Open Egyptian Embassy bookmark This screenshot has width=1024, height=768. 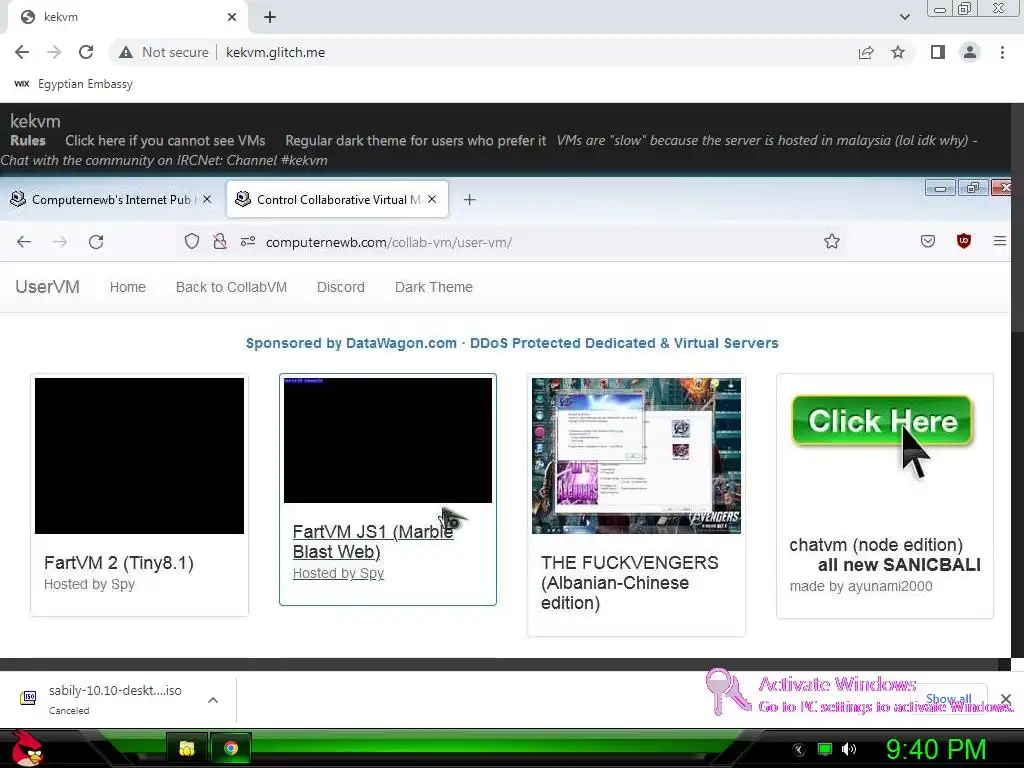tap(73, 84)
